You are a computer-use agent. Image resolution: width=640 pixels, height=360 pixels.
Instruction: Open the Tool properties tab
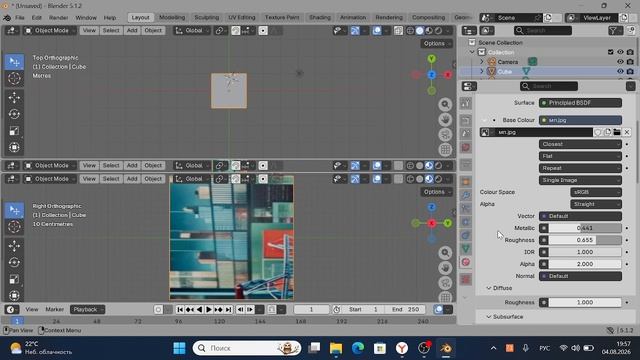pyautogui.click(x=466, y=103)
